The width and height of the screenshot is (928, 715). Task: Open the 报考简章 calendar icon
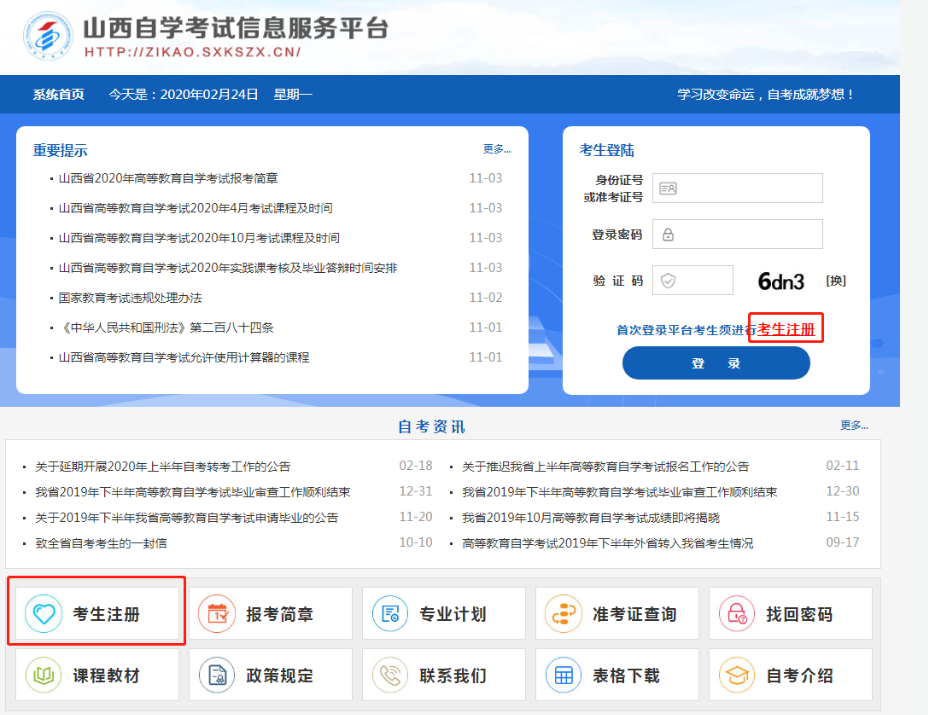(217, 614)
